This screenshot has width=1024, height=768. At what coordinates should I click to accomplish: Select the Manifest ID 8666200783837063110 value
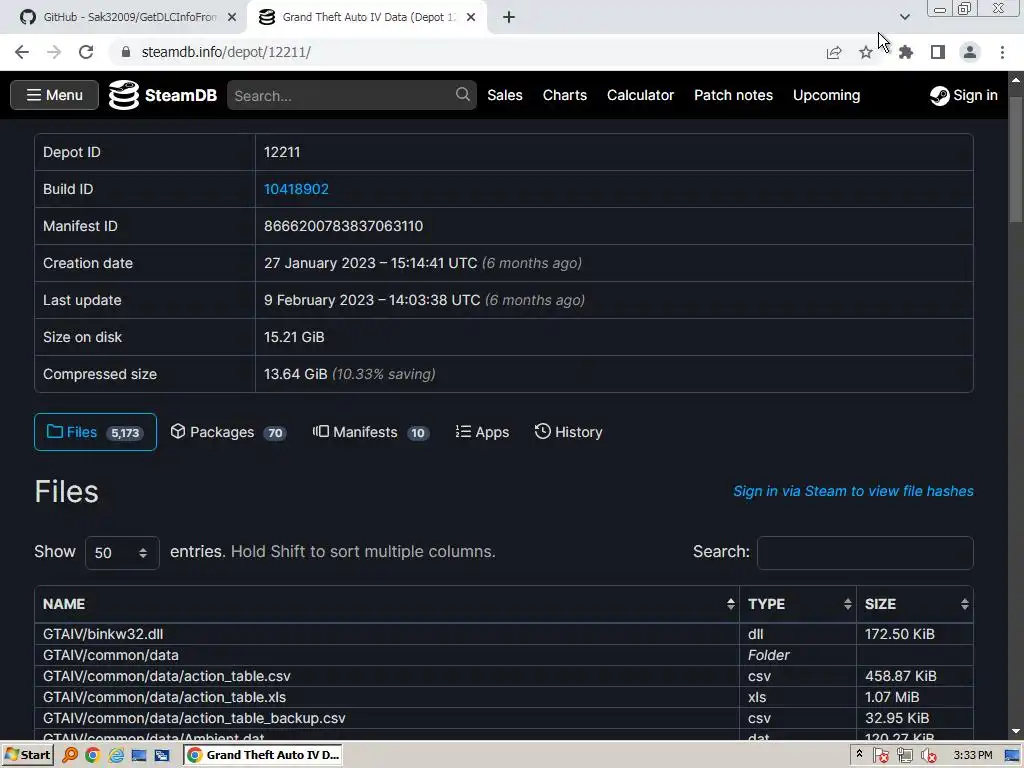pyautogui.click(x=344, y=226)
